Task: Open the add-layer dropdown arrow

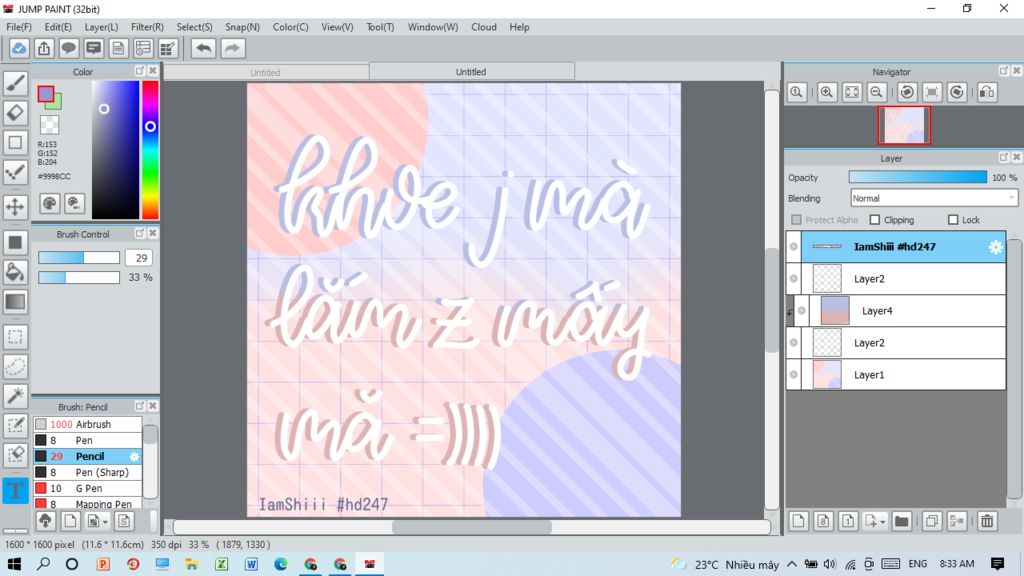Action: coord(882,522)
